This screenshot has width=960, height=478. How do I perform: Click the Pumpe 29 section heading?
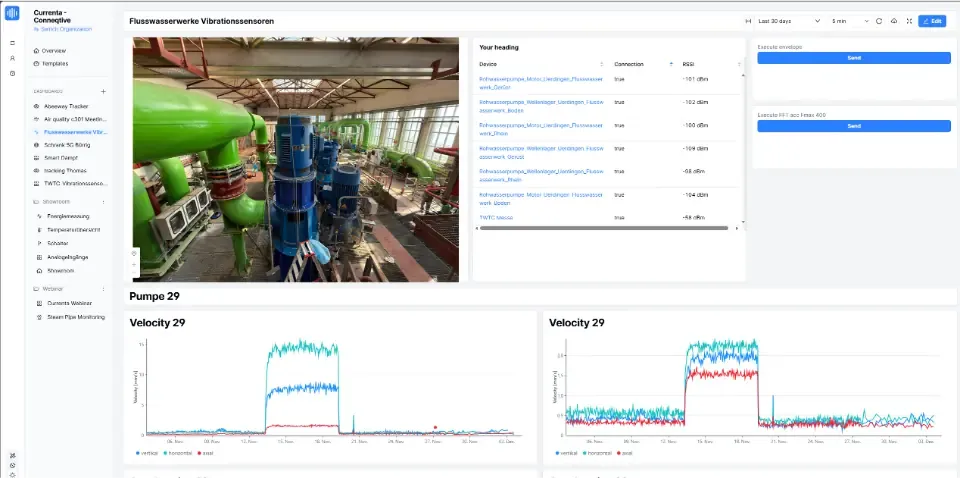point(154,297)
